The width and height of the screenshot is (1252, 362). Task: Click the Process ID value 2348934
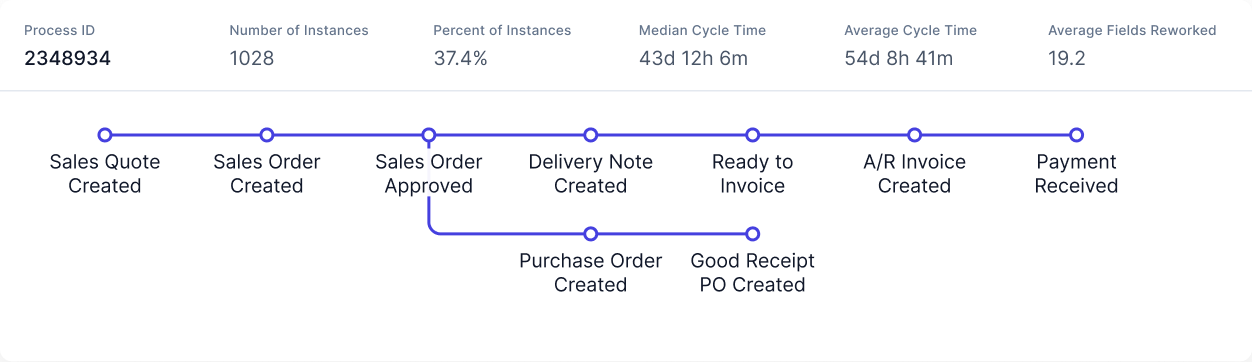point(67,58)
